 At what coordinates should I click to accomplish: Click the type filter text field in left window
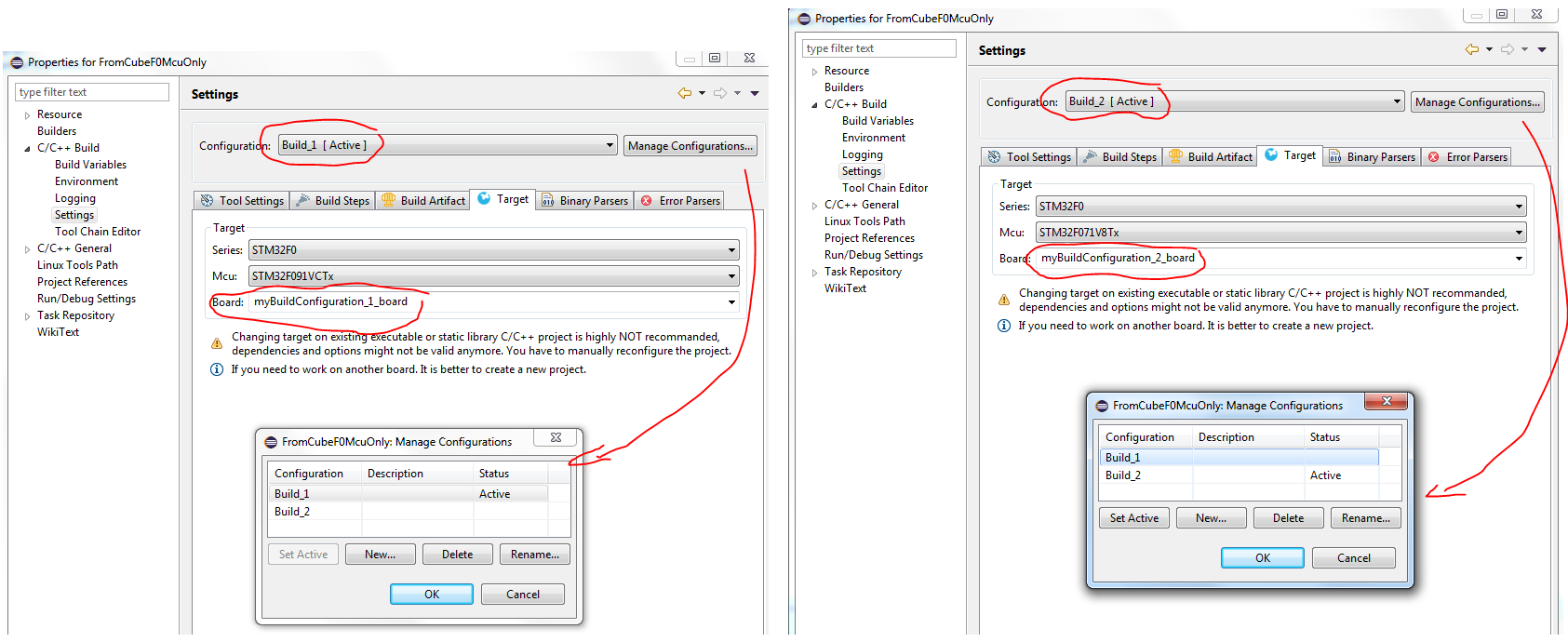(91, 92)
